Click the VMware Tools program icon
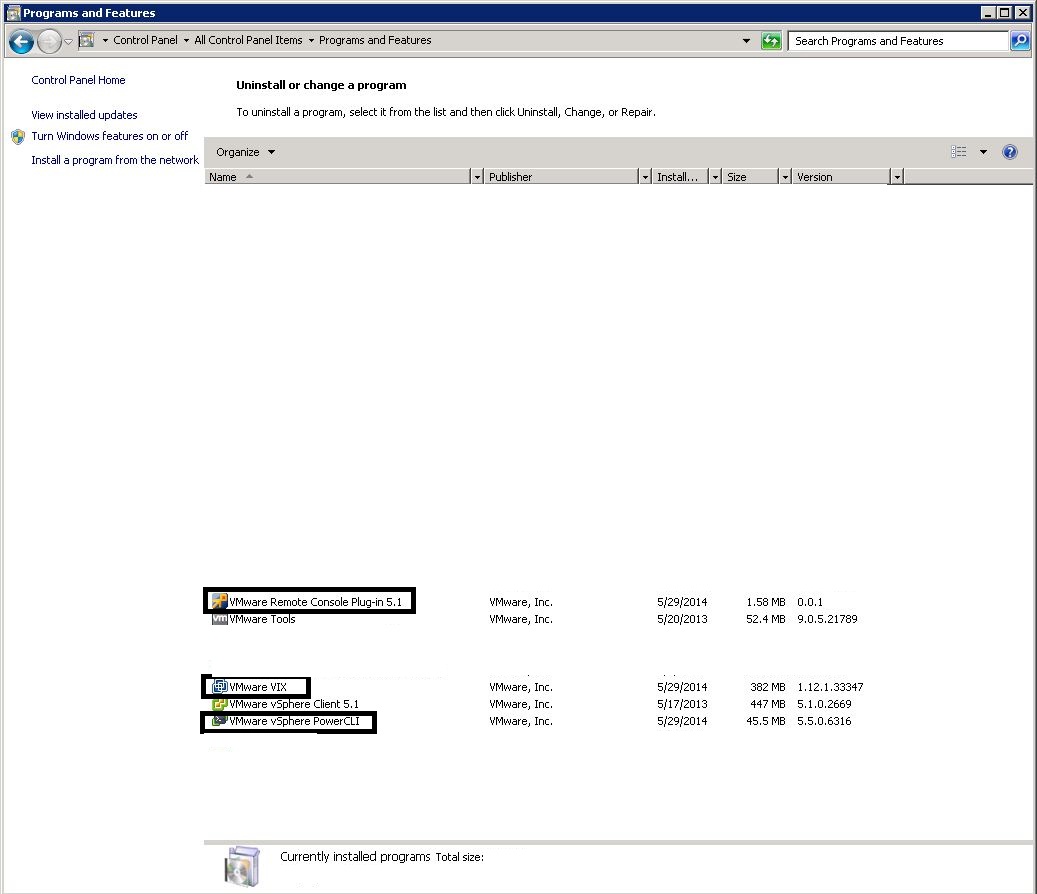Viewport: 1037px width, 894px height. click(219, 619)
